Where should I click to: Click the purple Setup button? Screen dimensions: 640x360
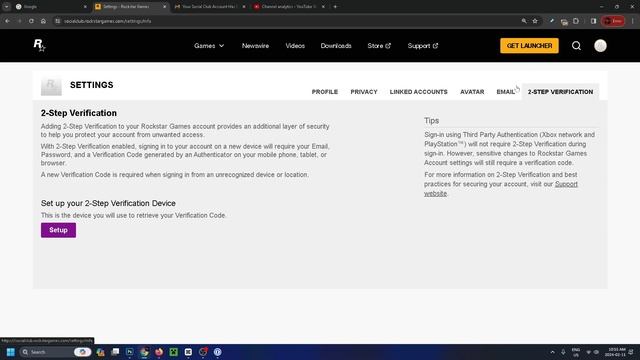[58, 230]
